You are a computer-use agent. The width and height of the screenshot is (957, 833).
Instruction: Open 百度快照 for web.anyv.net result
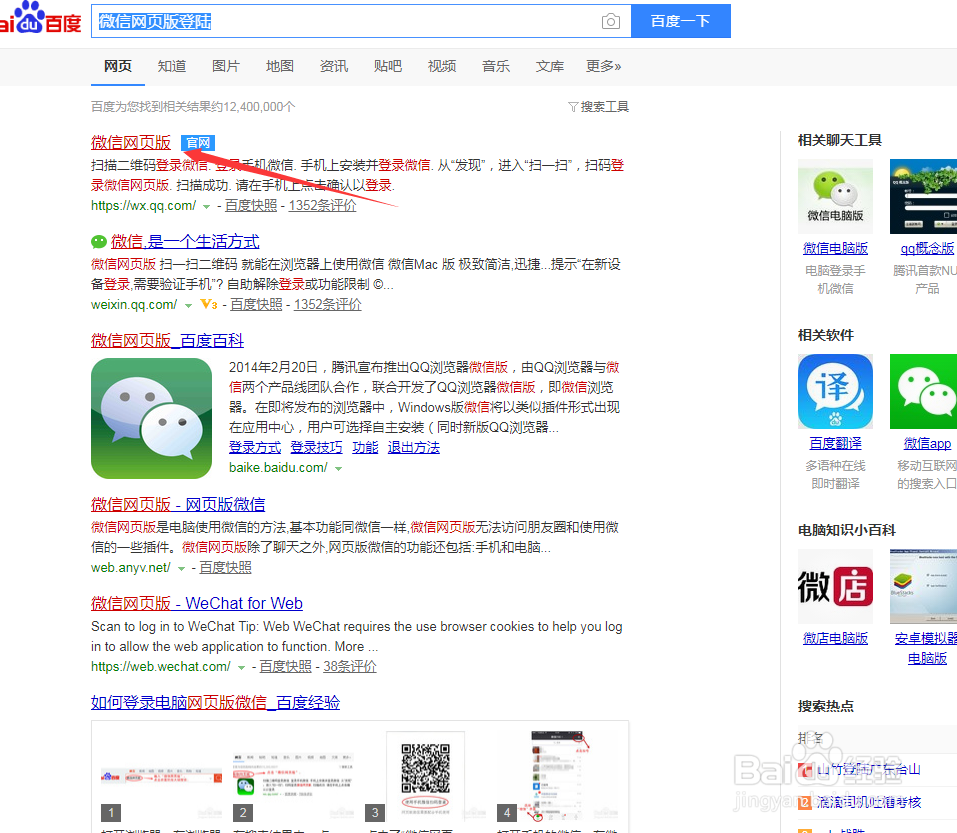pyautogui.click(x=226, y=568)
